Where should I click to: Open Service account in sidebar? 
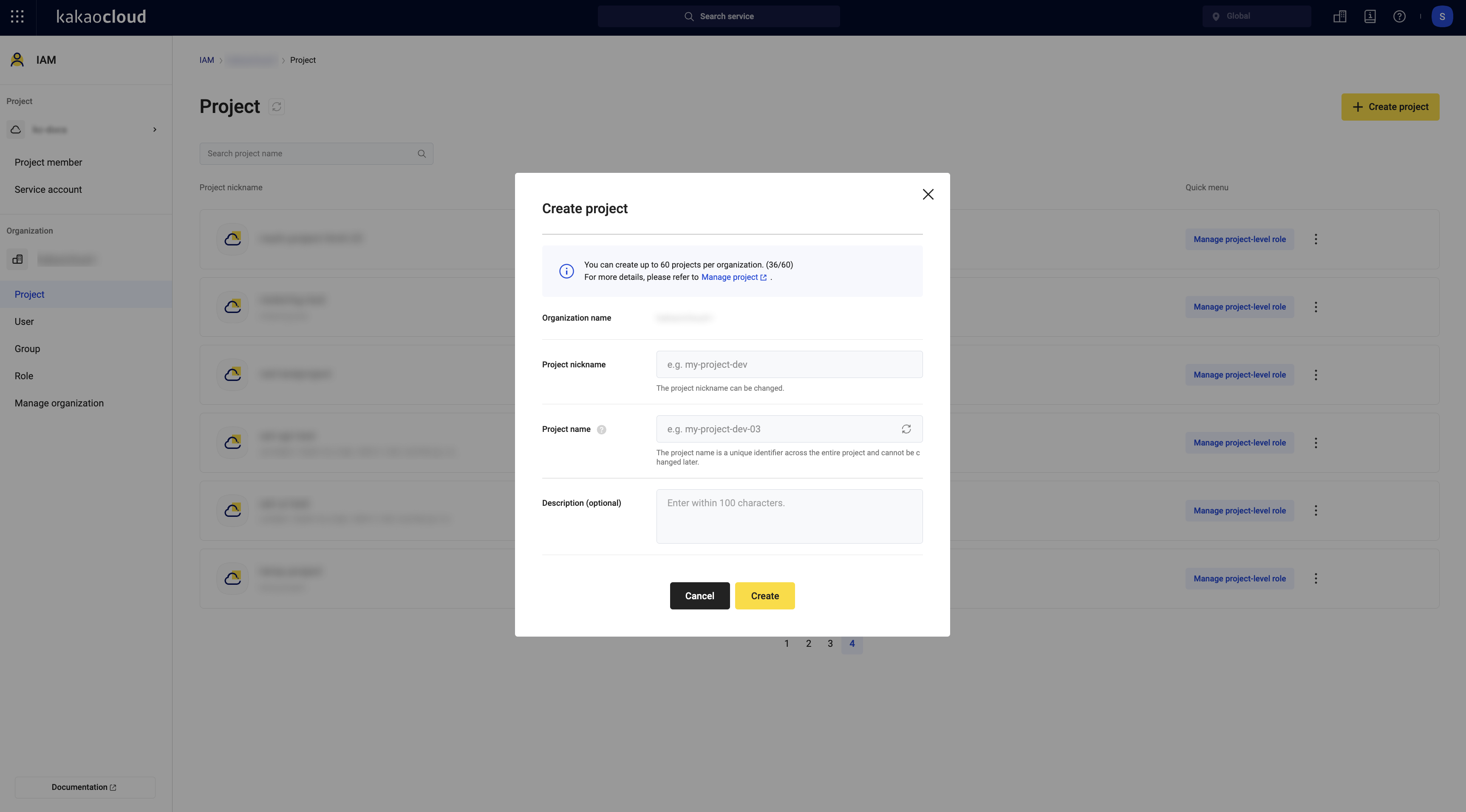point(48,190)
